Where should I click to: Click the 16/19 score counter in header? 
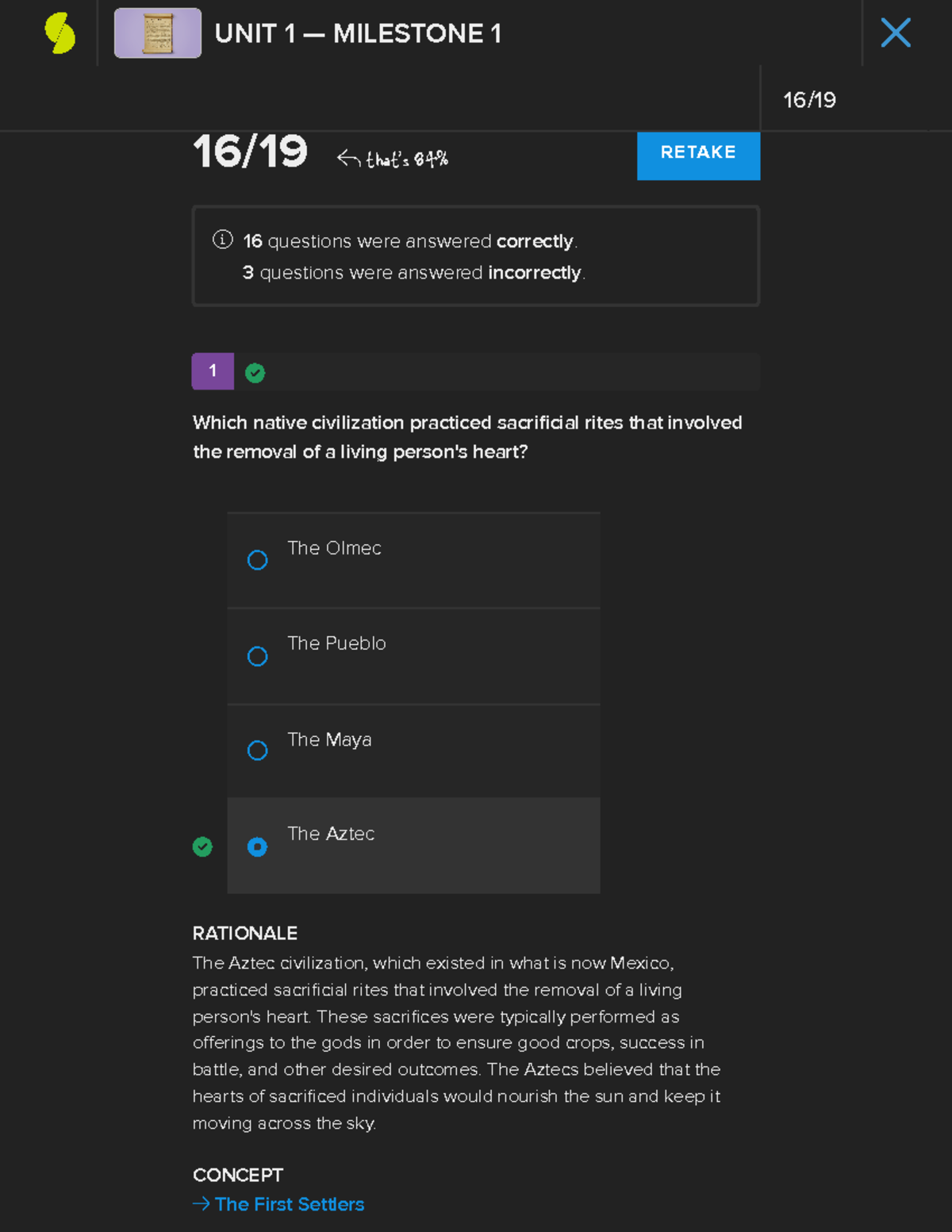(x=809, y=100)
